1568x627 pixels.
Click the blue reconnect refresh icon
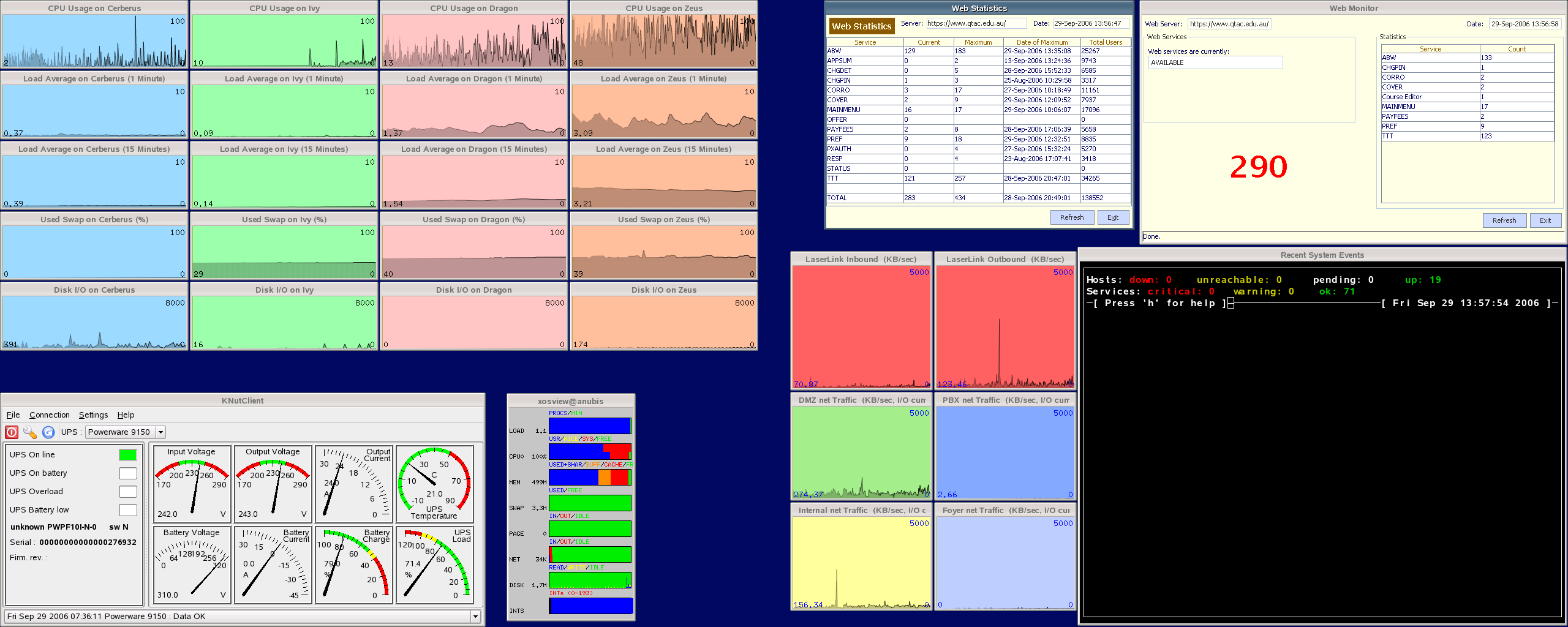click(48, 432)
